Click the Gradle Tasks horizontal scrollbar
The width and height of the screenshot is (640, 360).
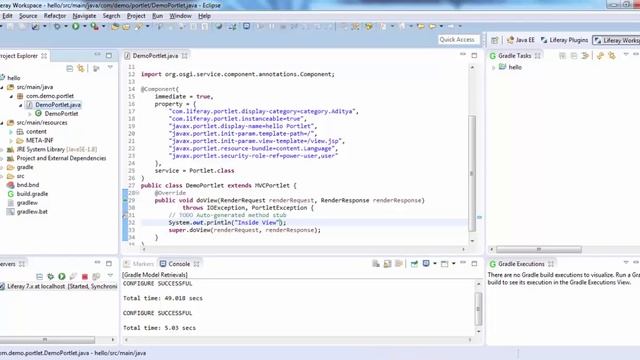538,249
